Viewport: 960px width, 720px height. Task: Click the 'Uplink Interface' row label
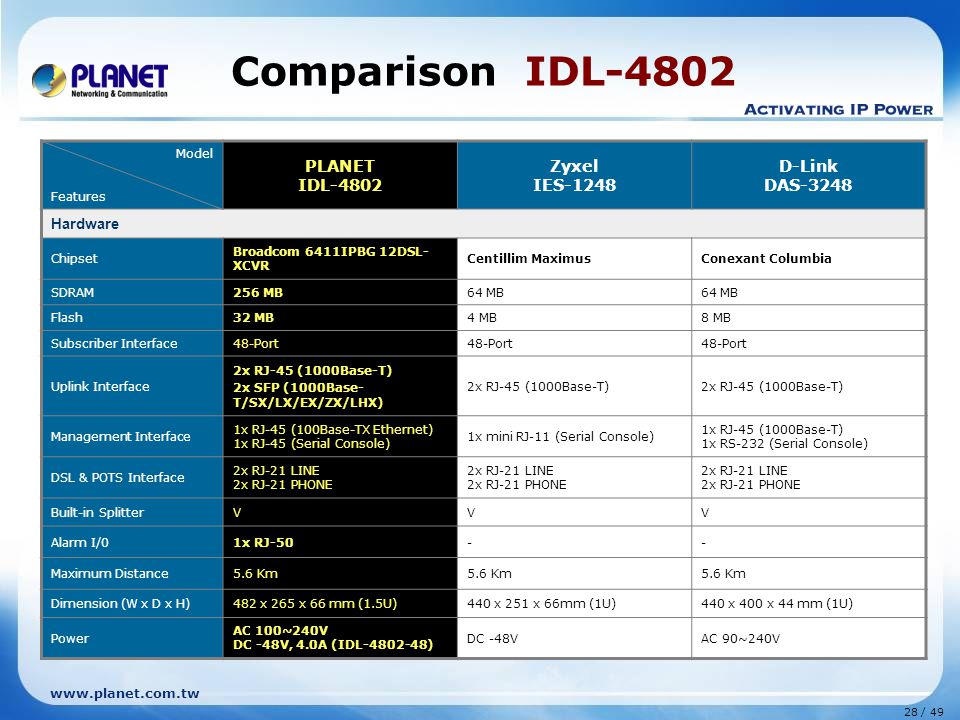100,386
